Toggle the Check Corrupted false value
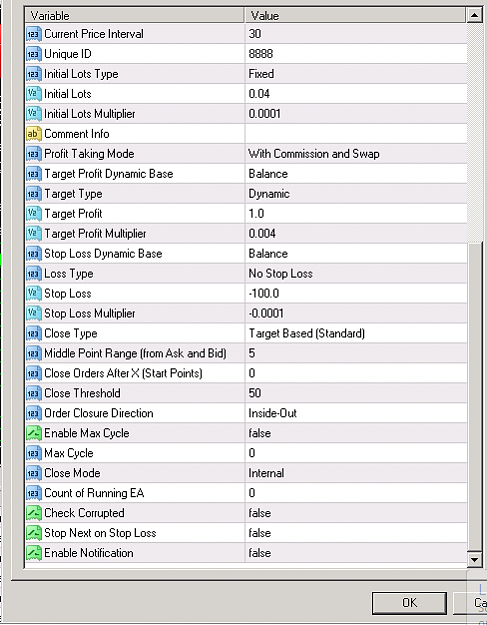 [356, 513]
